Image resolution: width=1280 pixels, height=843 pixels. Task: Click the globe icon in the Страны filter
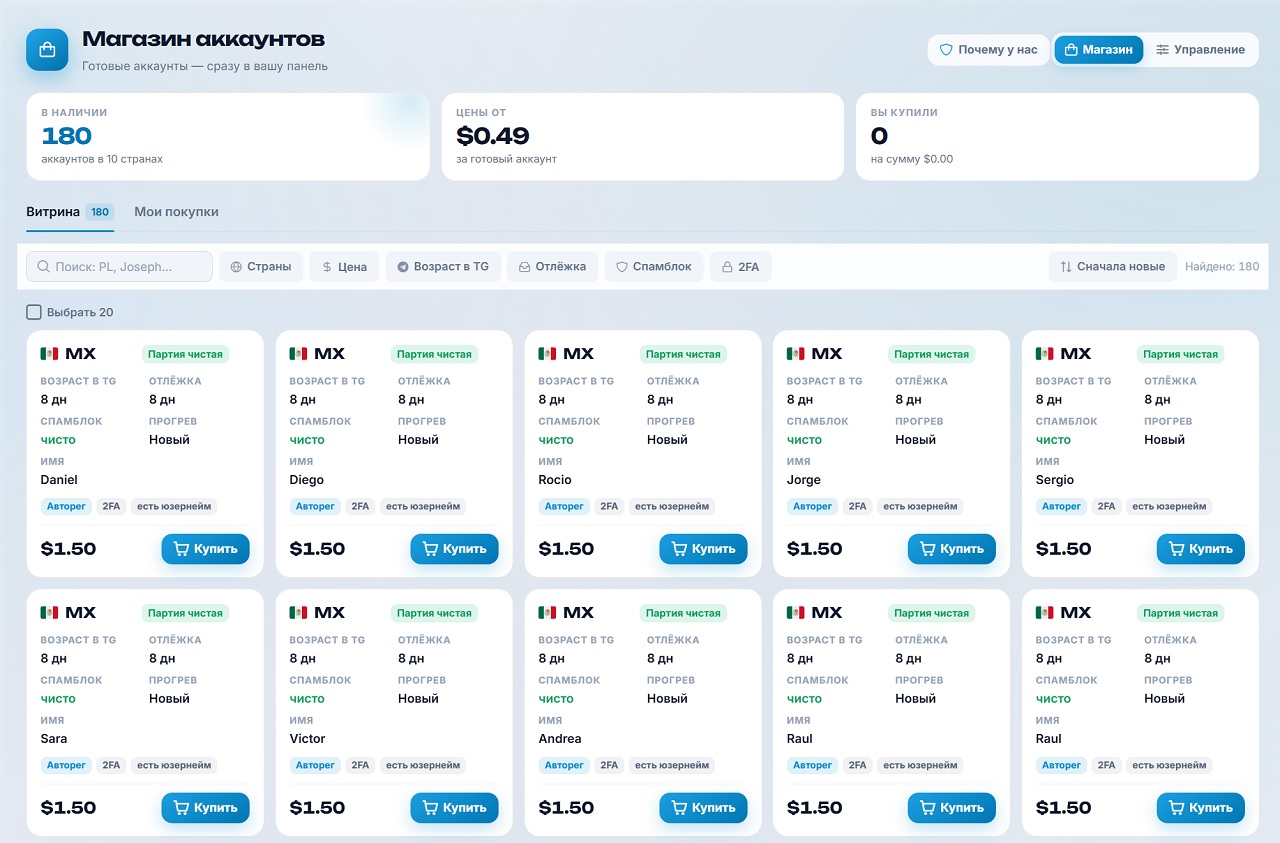coord(237,267)
